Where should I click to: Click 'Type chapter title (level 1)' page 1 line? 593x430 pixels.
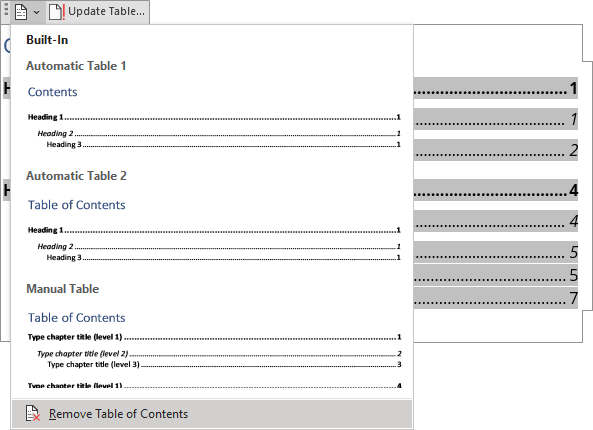click(x=214, y=337)
